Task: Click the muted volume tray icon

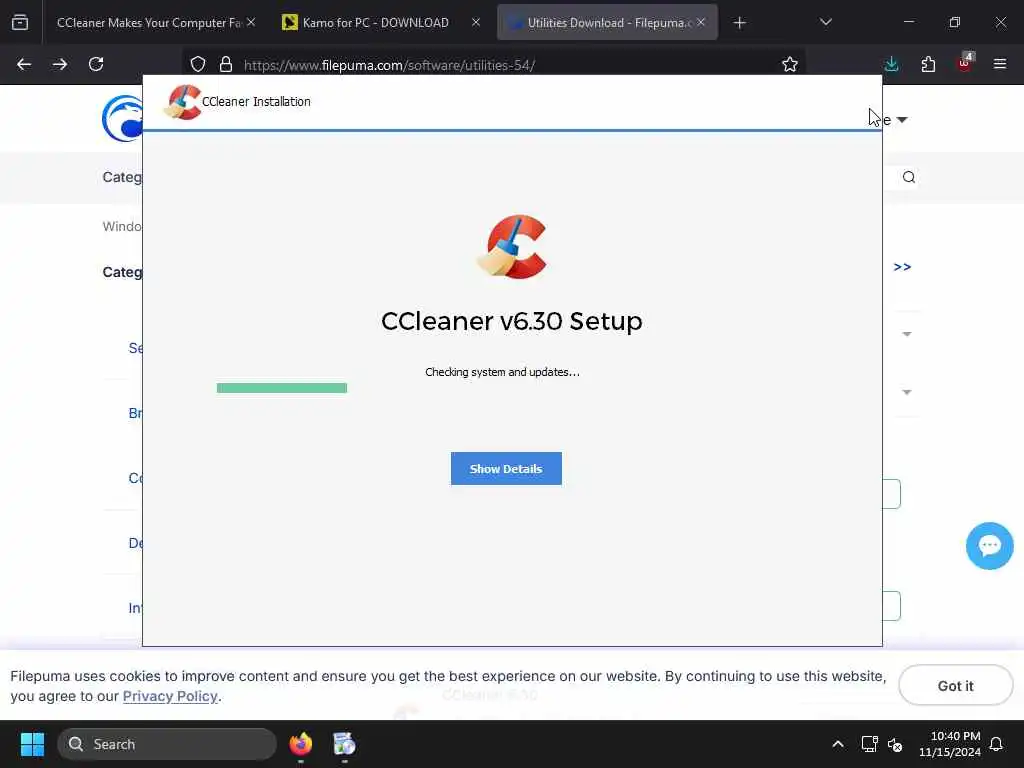Action: [x=895, y=744]
